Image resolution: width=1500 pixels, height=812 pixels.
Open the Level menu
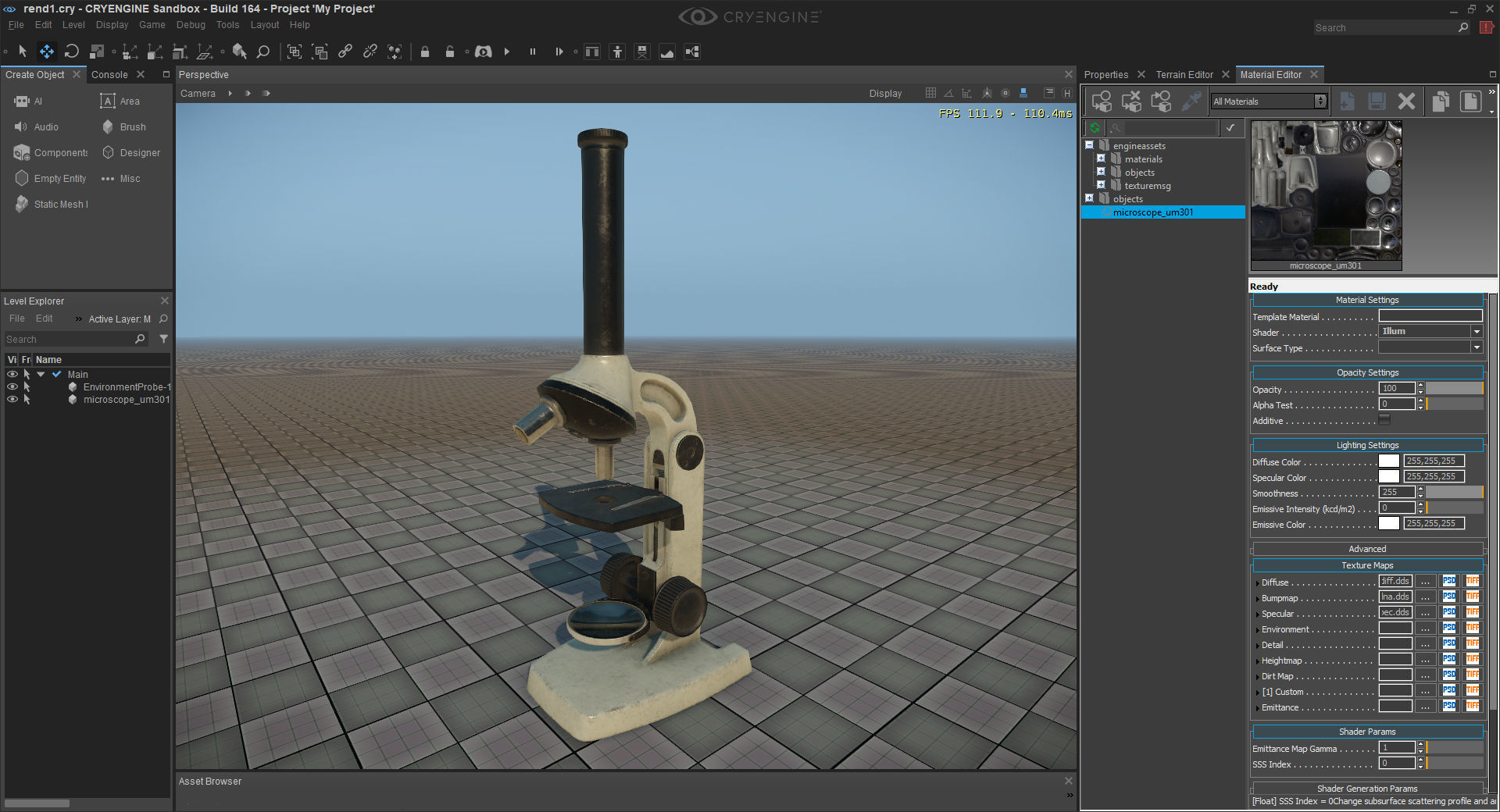coord(73,25)
